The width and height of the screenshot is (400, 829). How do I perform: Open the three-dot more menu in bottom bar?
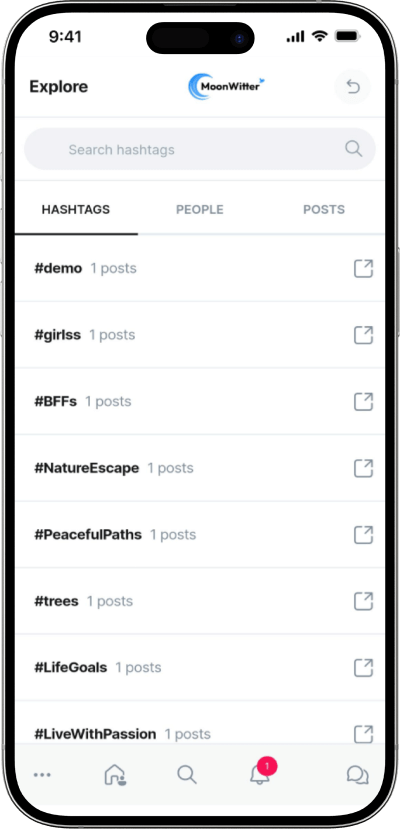(x=42, y=775)
